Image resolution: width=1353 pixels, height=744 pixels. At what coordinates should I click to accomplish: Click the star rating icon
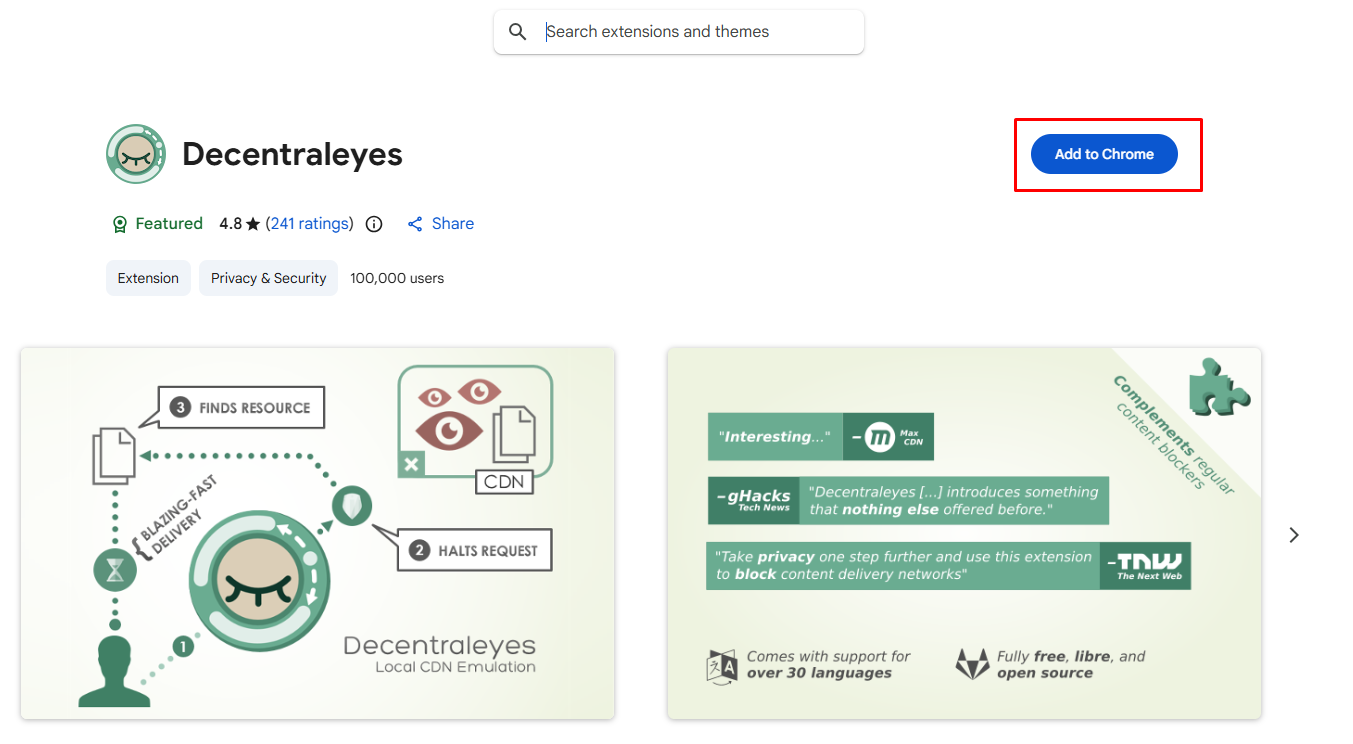[x=253, y=224]
